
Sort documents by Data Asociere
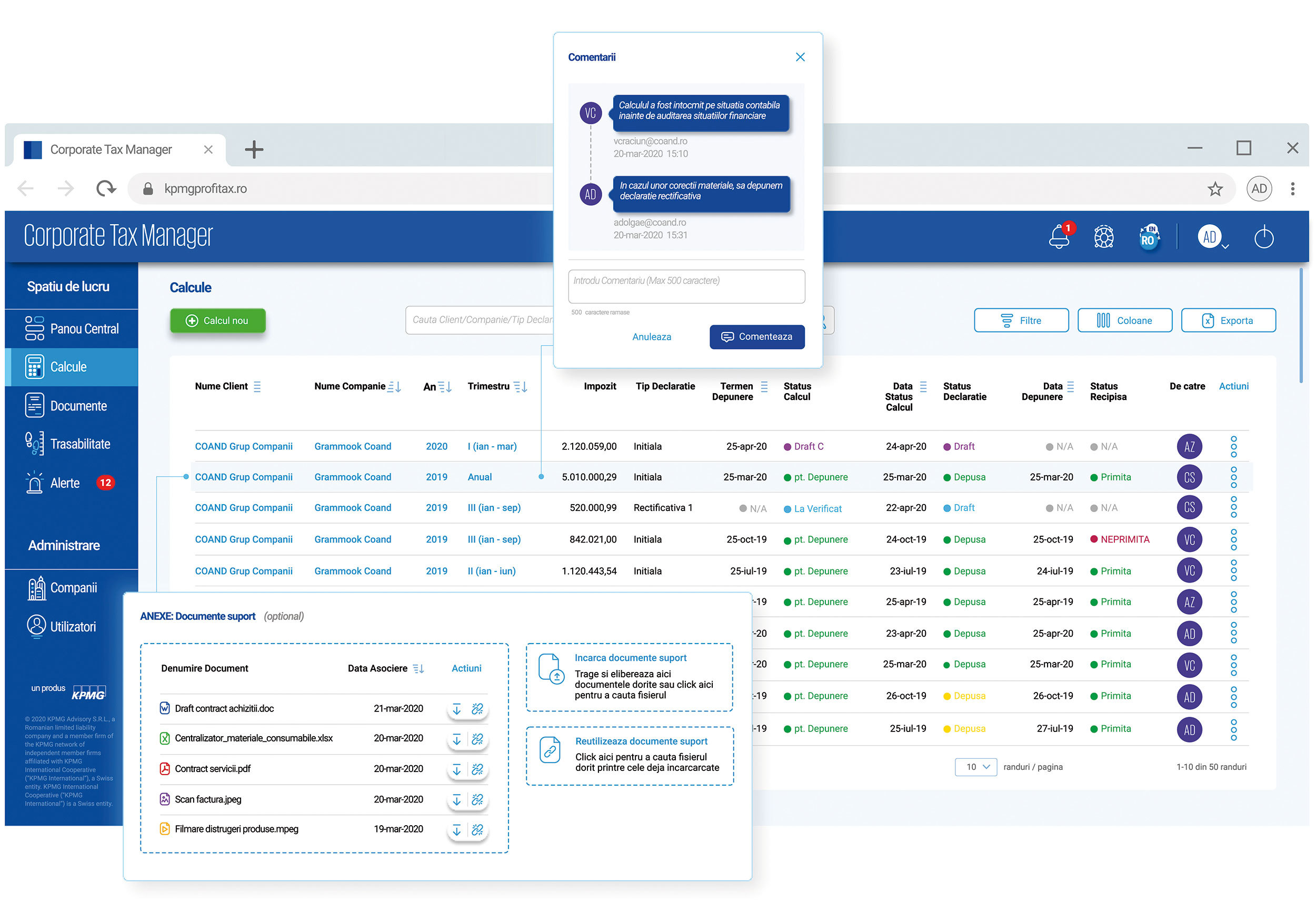pos(418,669)
